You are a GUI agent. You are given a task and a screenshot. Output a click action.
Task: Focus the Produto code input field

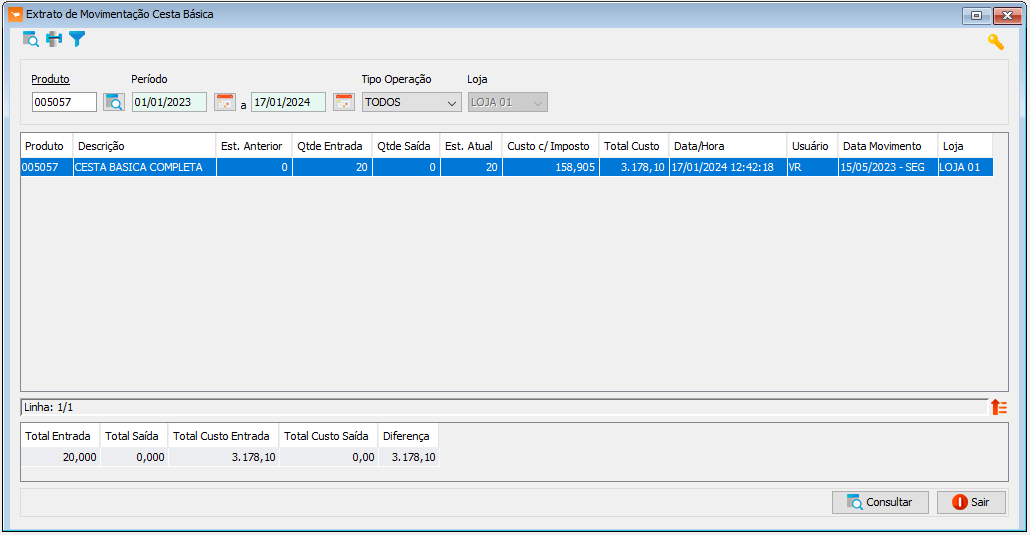click(x=64, y=102)
